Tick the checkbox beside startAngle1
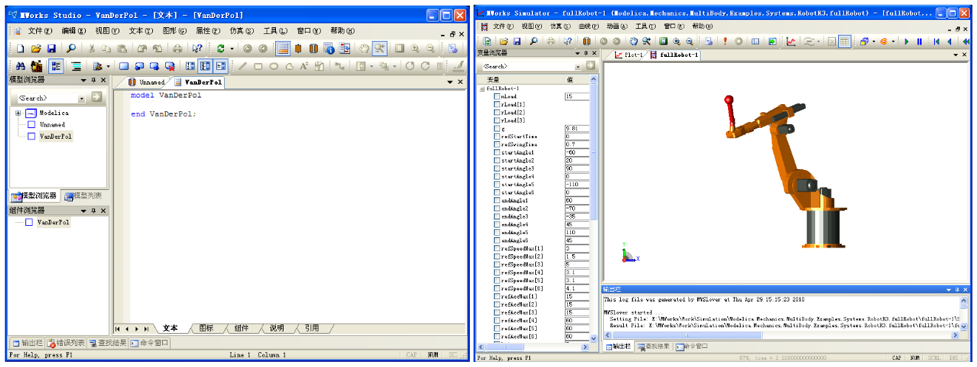 coord(497,152)
